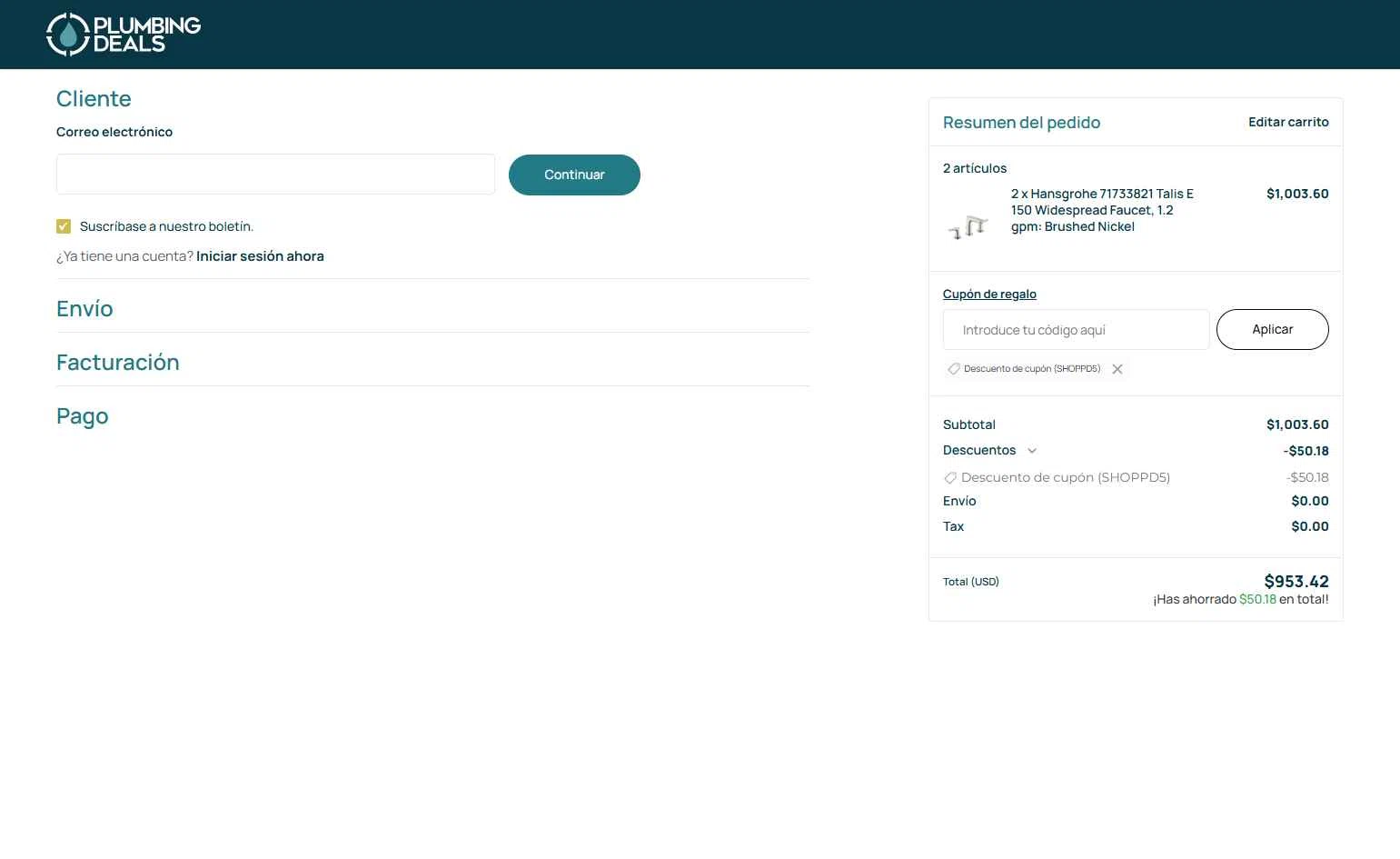Click the 'Suscríbase a nuestro boletín.' label
Screen dimensions: 1400x859
pyautogui.click(x=166, y=226)
